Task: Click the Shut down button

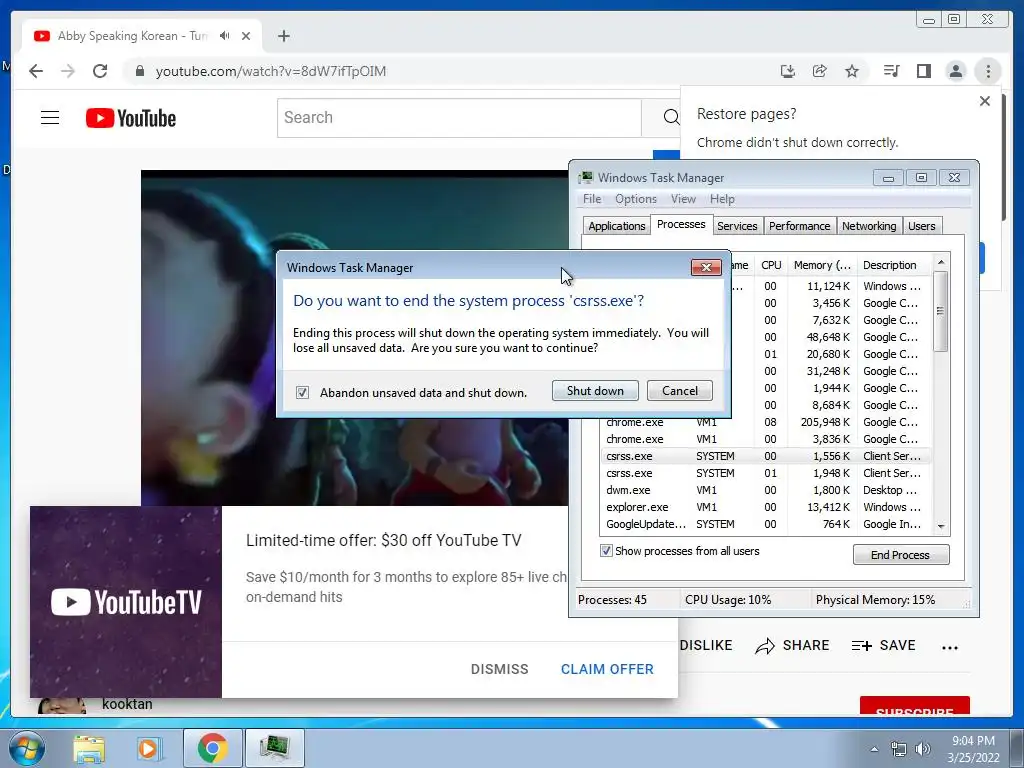Action: (595, 391)
